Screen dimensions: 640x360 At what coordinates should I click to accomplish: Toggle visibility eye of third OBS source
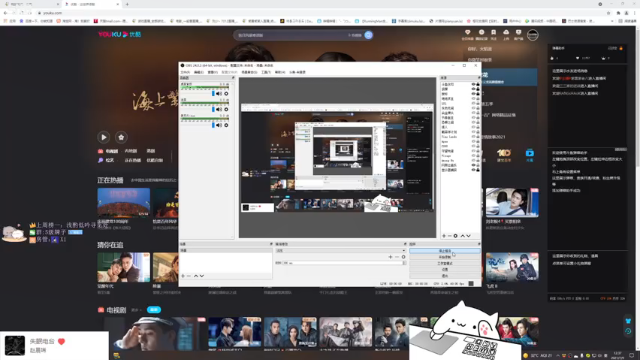point(473,94)
